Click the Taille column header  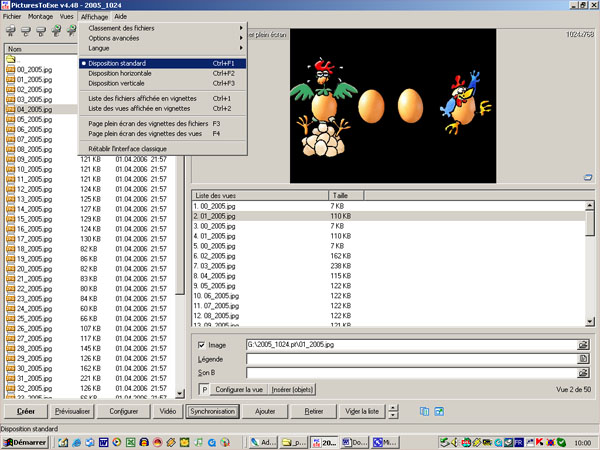346,196
